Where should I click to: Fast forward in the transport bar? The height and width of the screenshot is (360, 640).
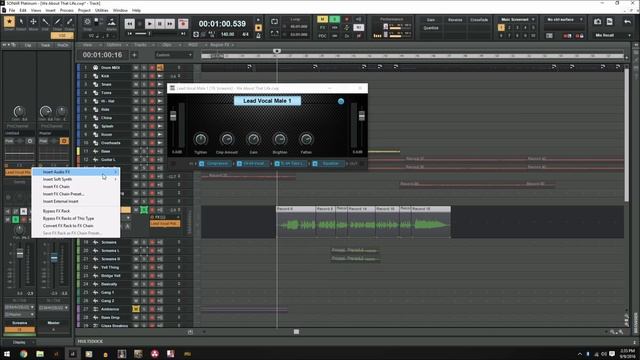pos(170,24)
